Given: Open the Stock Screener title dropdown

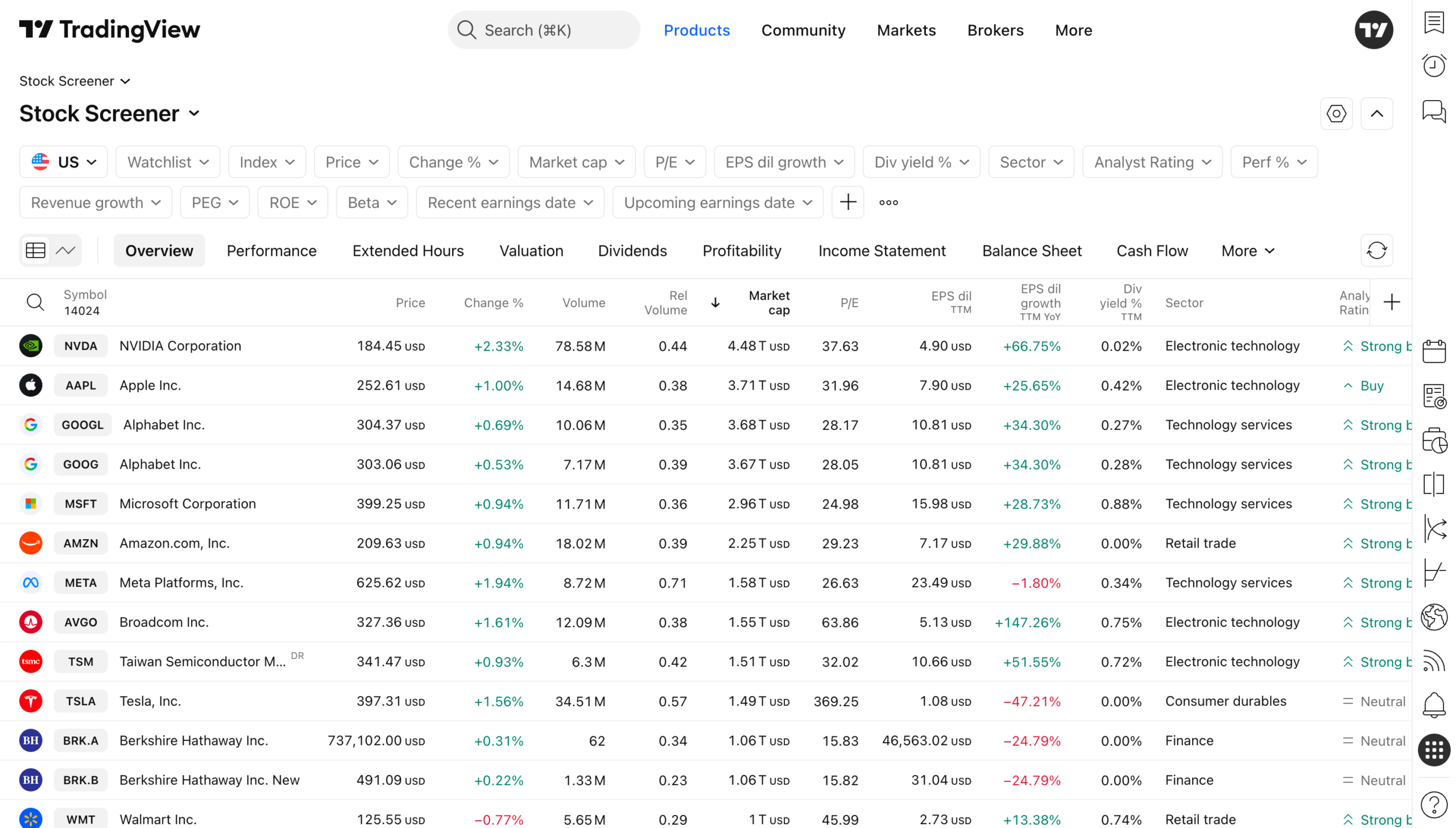Looking at the screenshot, I should (x=110, y=114).
